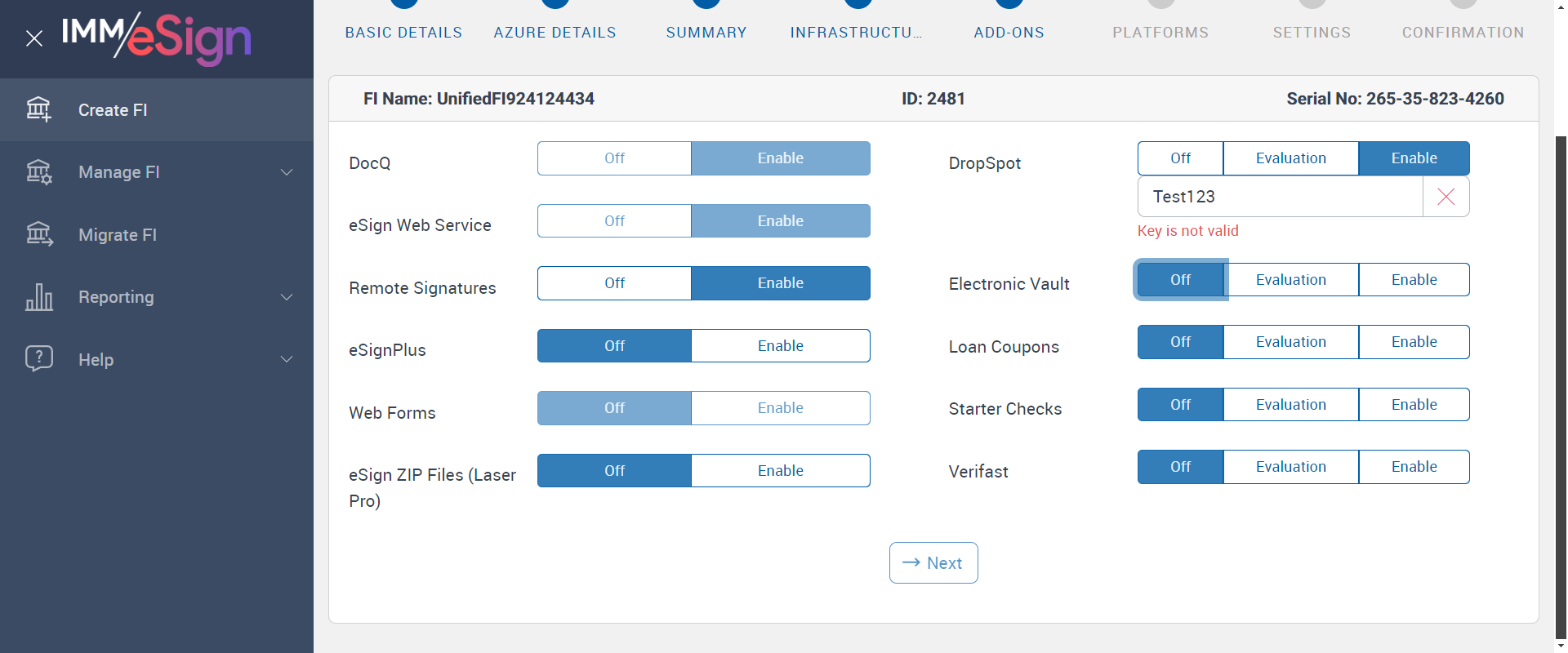Enable eSignPlus
The height and width of the screenshot is (653, 1568).
click(781, 346)
